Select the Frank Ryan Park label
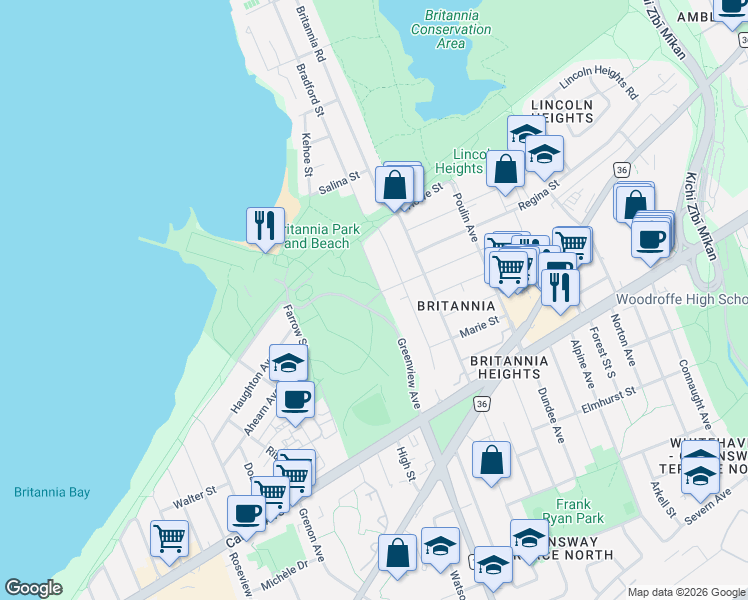Image resolution: width=748 pixels, height=600 pixels. [x=573, y=511]
